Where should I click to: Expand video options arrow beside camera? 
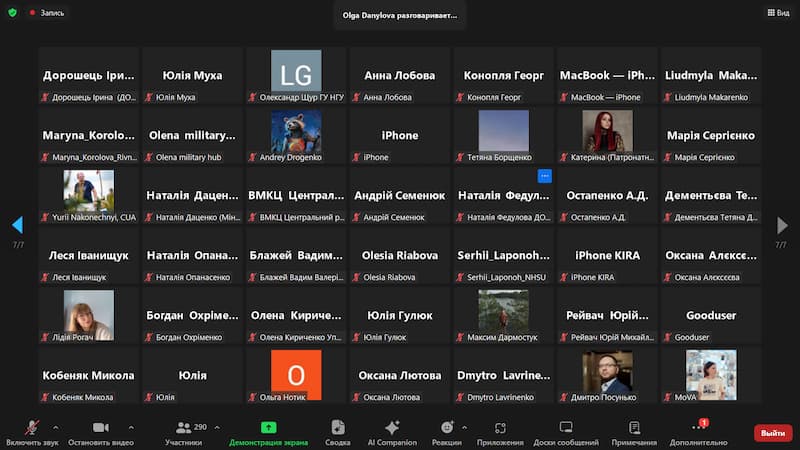point(131,427)
